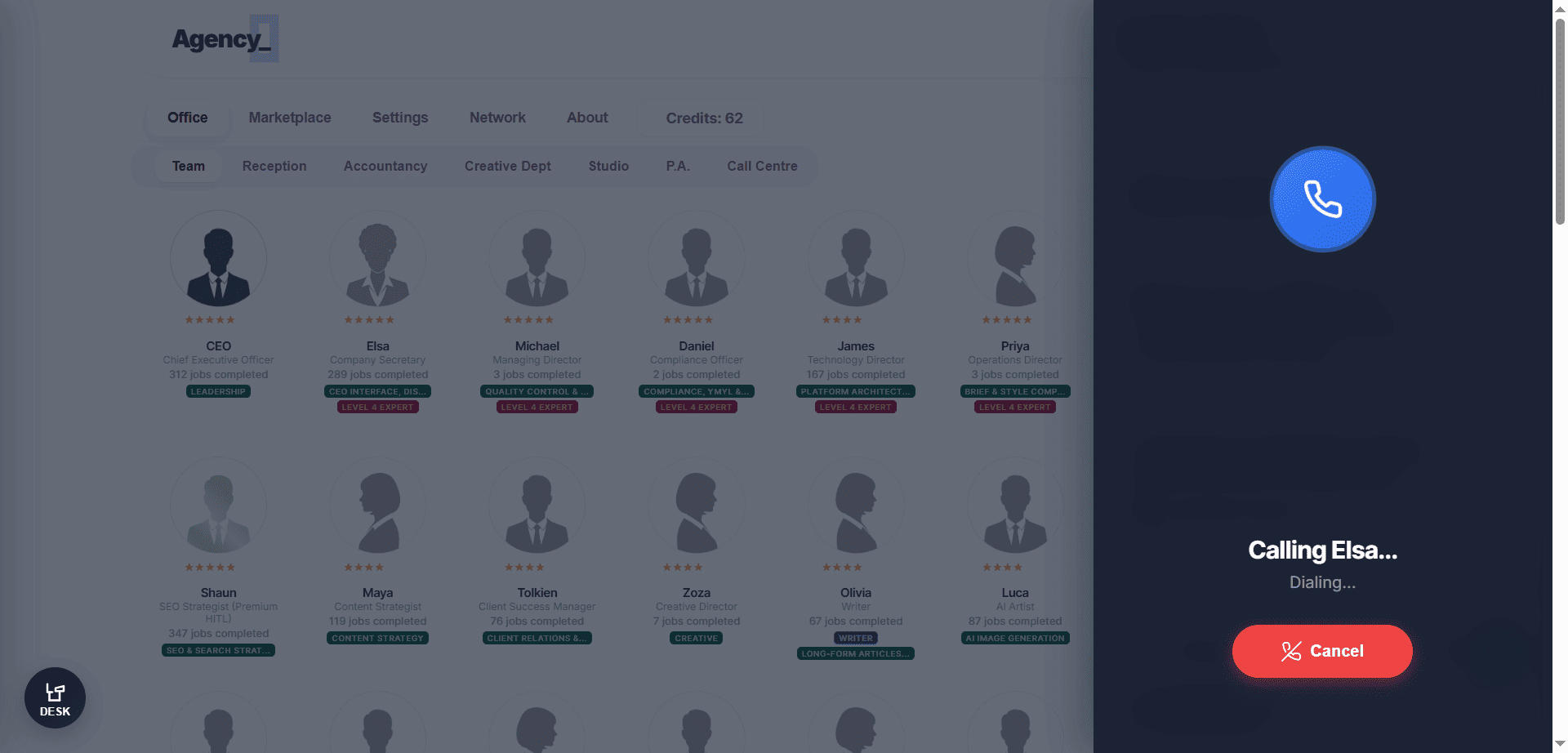
Task: Select the CEO avatar
Action: [218, 259]
